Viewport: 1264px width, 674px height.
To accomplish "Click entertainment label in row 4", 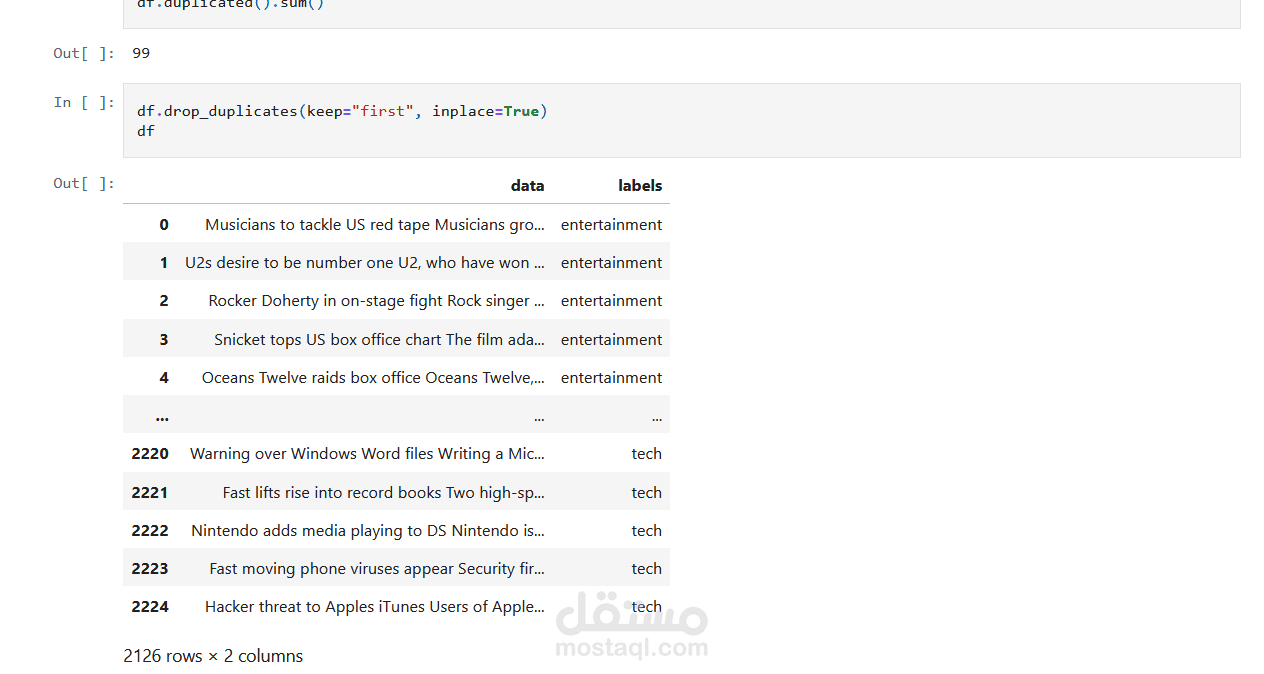I will pos(611,378).
